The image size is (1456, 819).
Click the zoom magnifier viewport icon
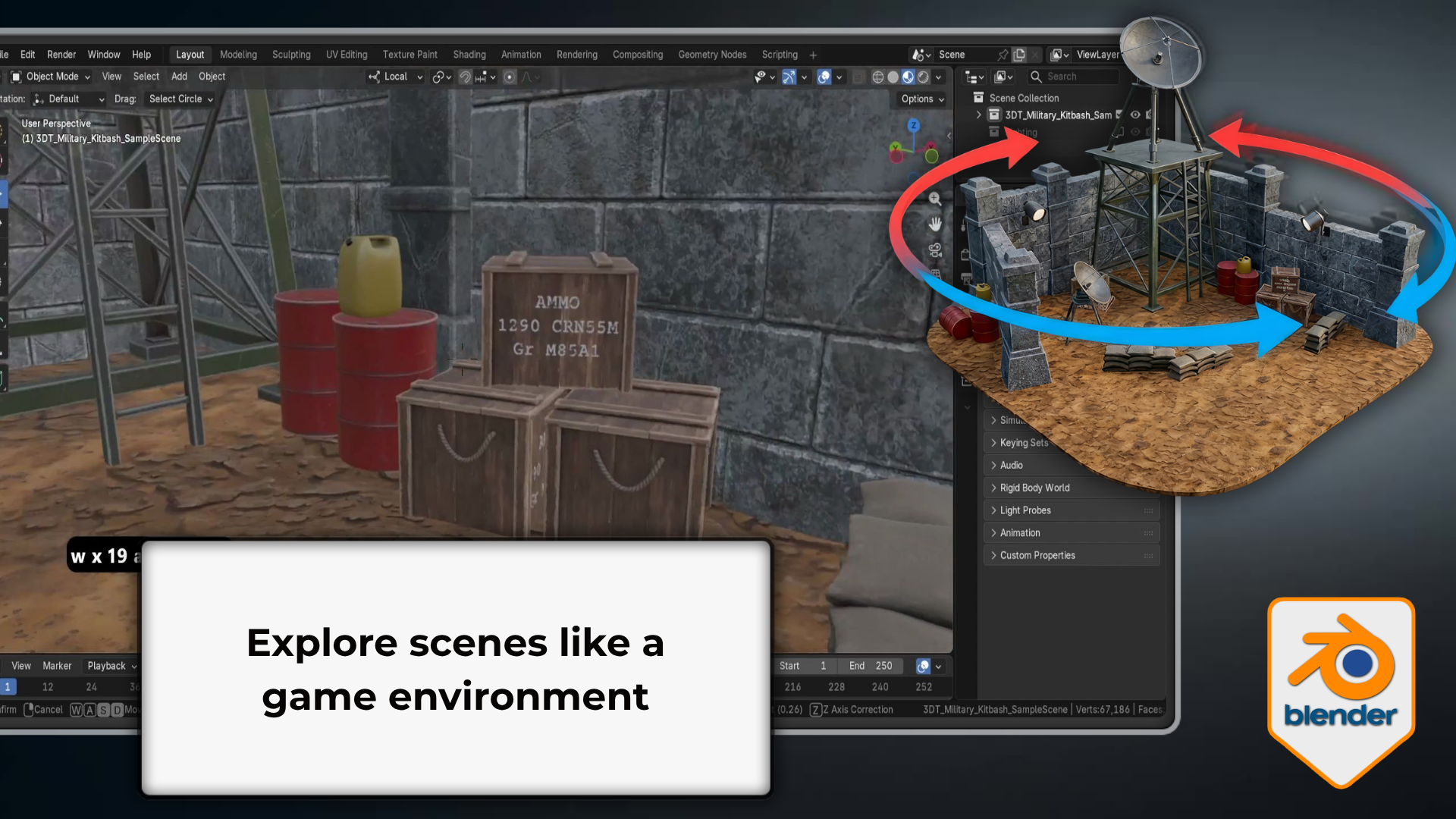(x=935, y=199)
